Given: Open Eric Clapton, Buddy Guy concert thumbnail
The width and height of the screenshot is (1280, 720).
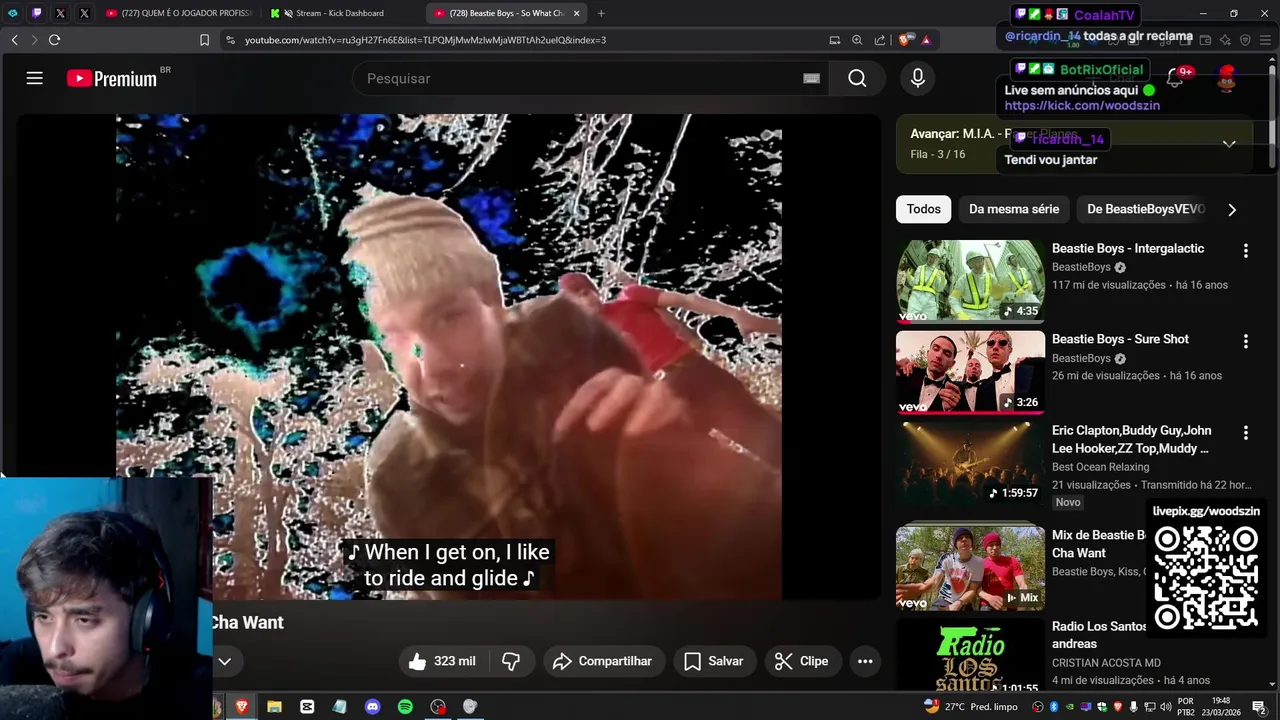Looking at the screenshot, I should pyautogui.click(x=970, y=463).
